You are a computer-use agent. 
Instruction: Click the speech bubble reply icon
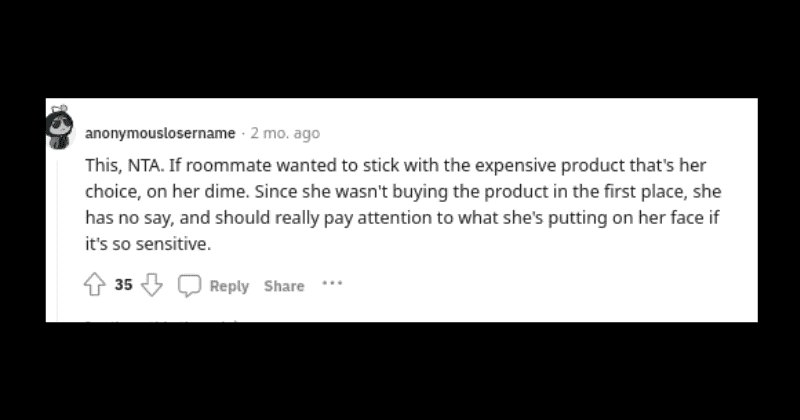click(189, 286)
